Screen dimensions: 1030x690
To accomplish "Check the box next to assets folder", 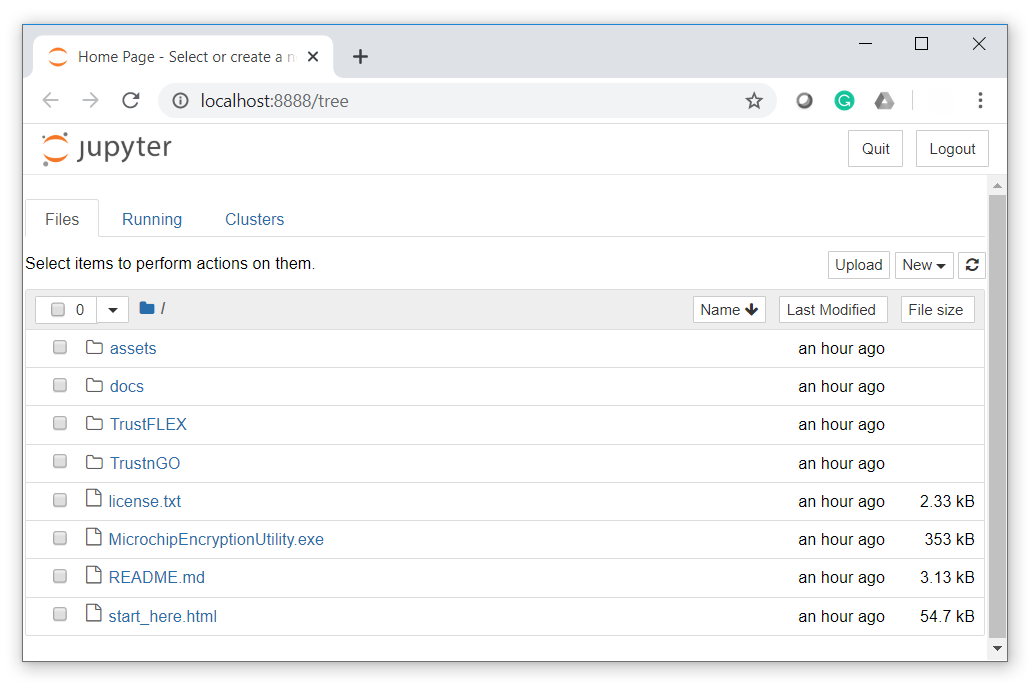I will click(x=60, y=348).
